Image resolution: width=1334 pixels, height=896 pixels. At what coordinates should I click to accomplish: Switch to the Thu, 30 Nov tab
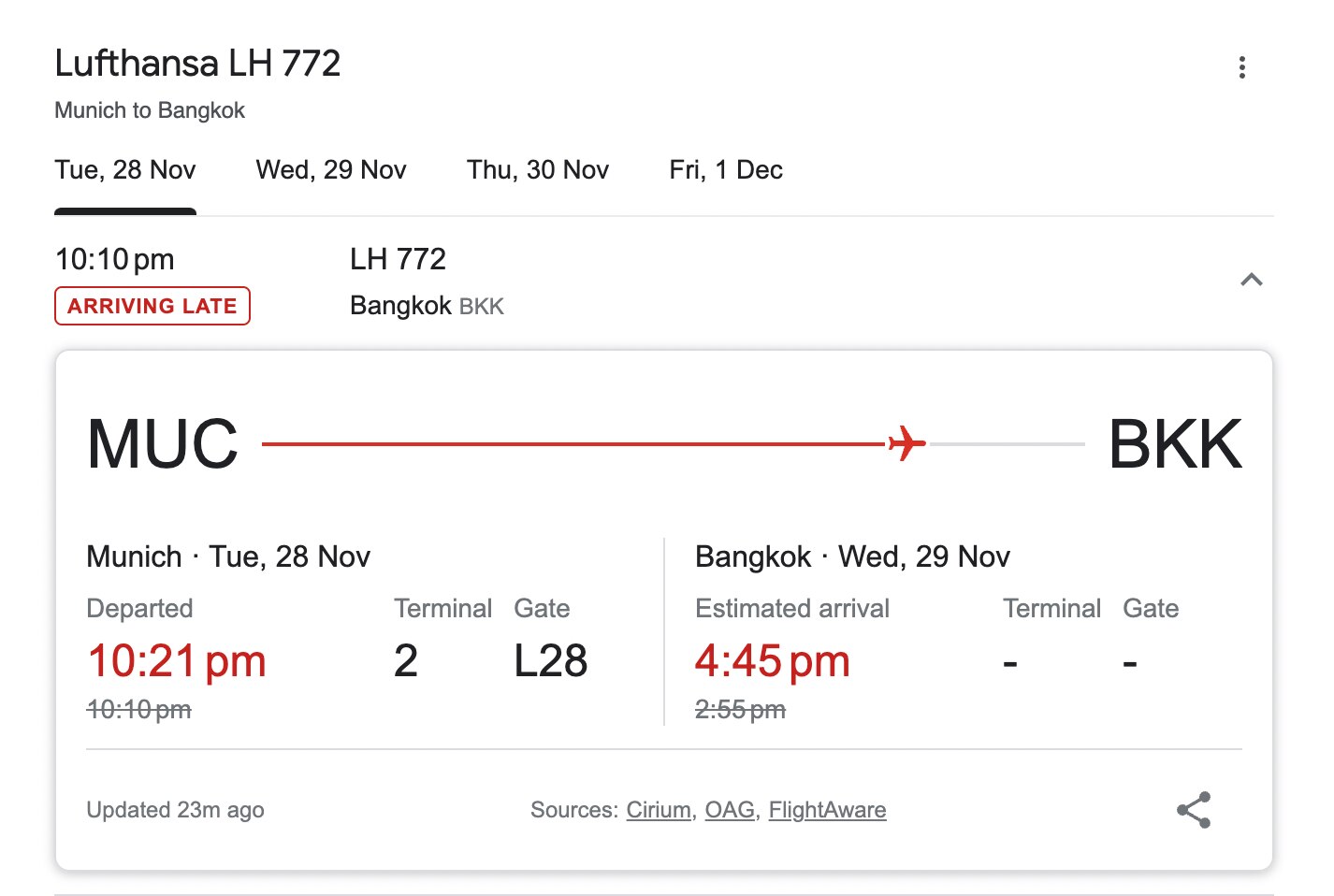[x=538, y=170]
